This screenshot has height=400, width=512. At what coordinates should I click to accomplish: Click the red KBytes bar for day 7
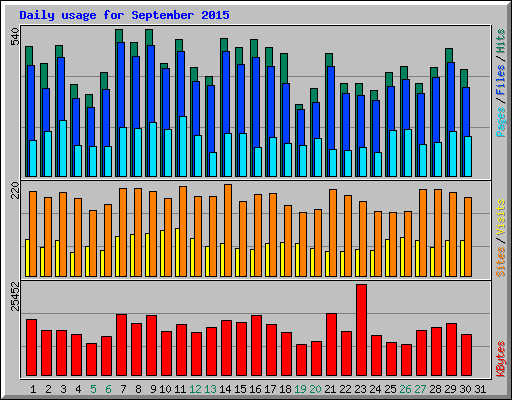click(121, 345)
